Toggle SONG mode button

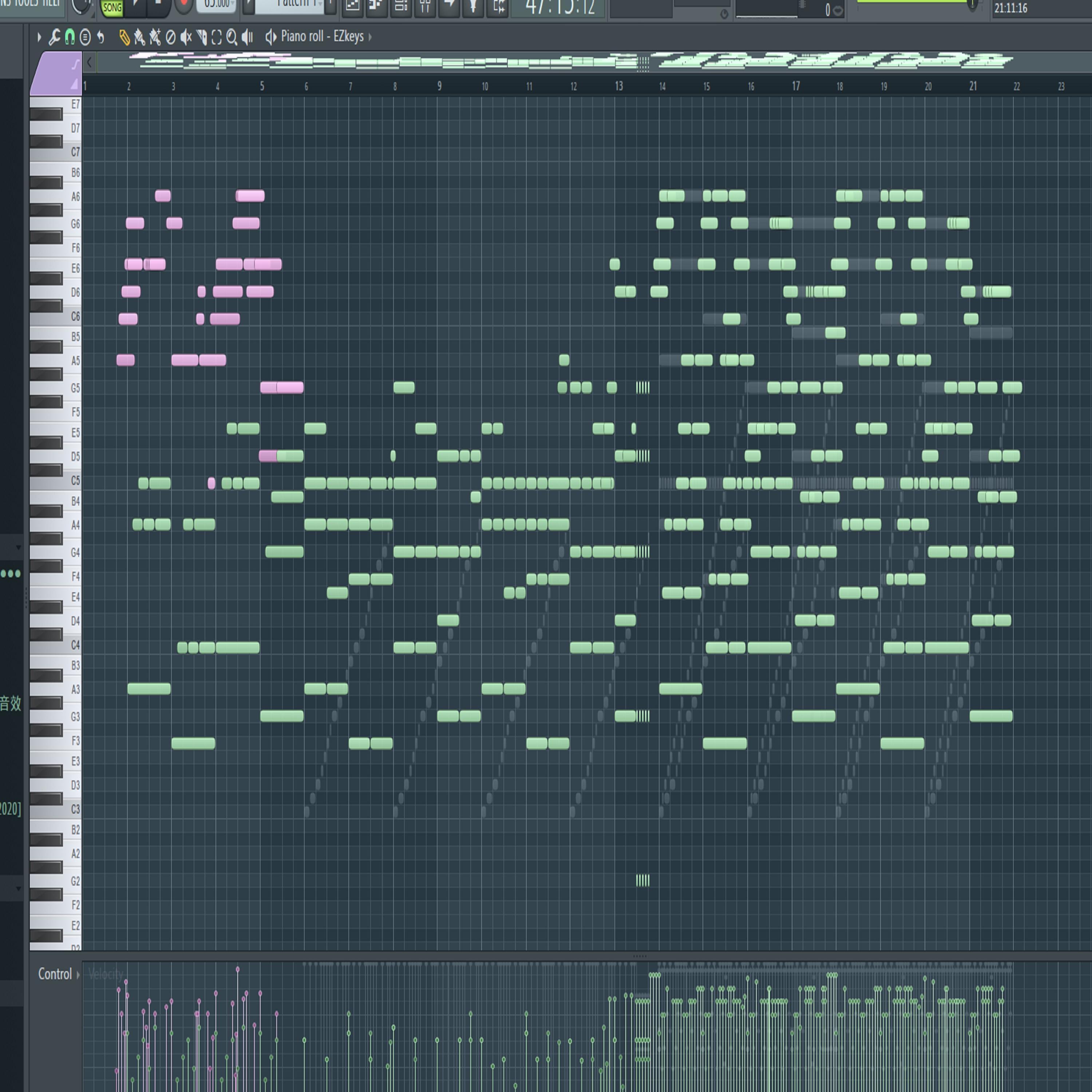tap(112, 7)
